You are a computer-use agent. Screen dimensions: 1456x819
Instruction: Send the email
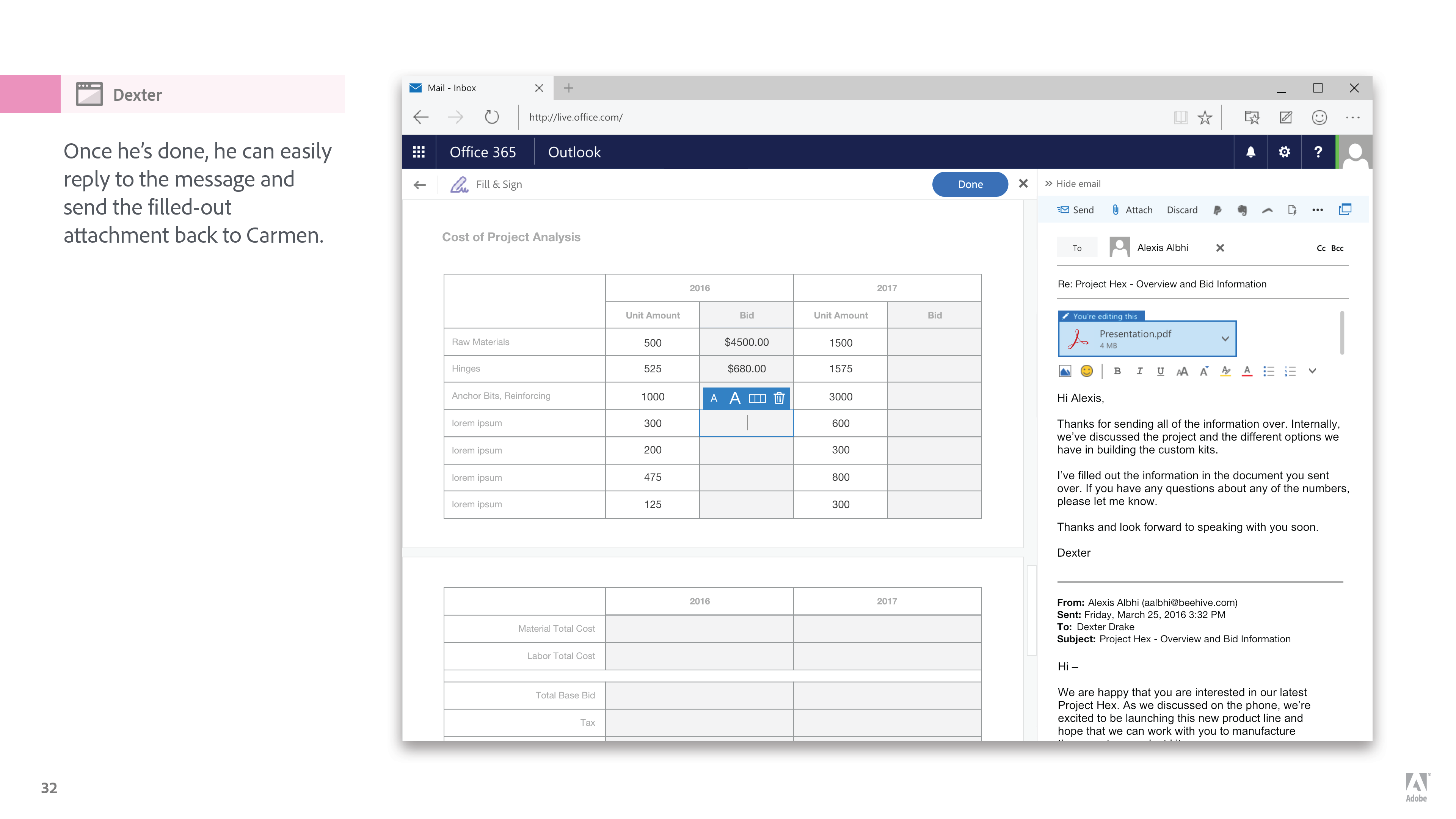point(1075,210)
